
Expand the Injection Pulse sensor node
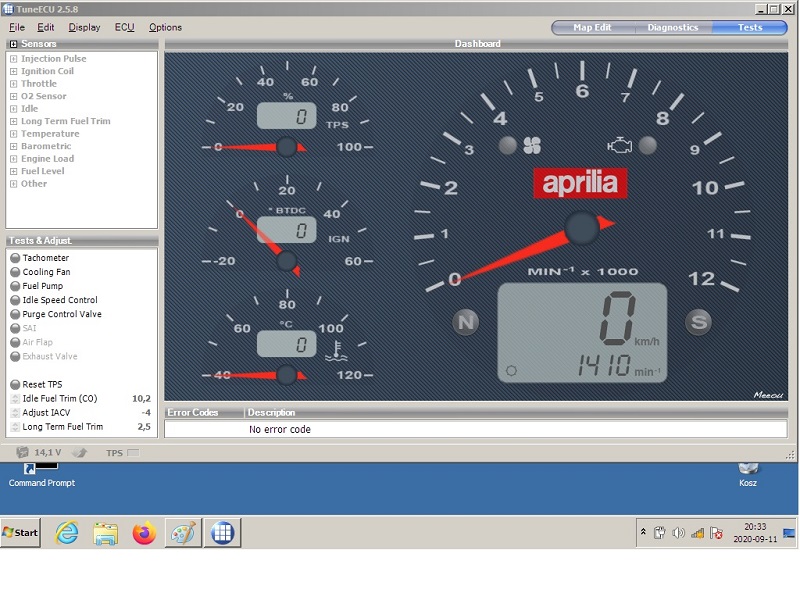click(x=14, y=59)
